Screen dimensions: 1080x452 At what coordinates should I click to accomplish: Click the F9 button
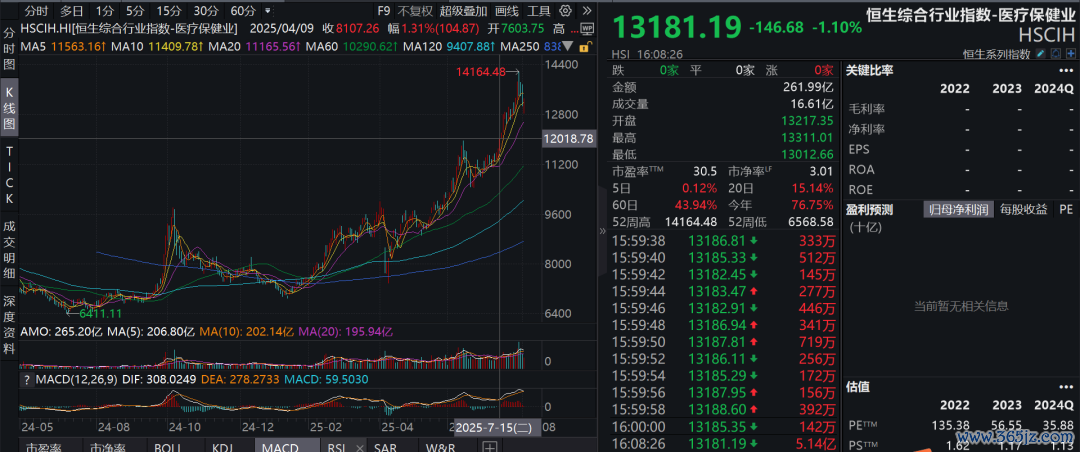[x=384, y=11]
